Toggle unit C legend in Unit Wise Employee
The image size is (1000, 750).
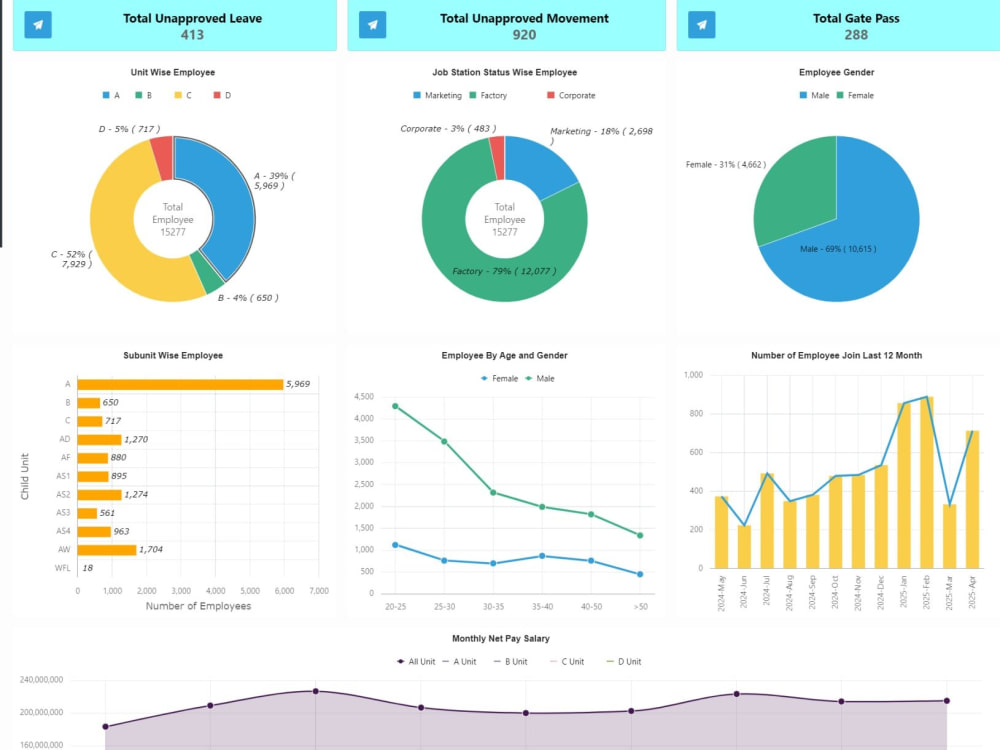[x=183, y=95]
